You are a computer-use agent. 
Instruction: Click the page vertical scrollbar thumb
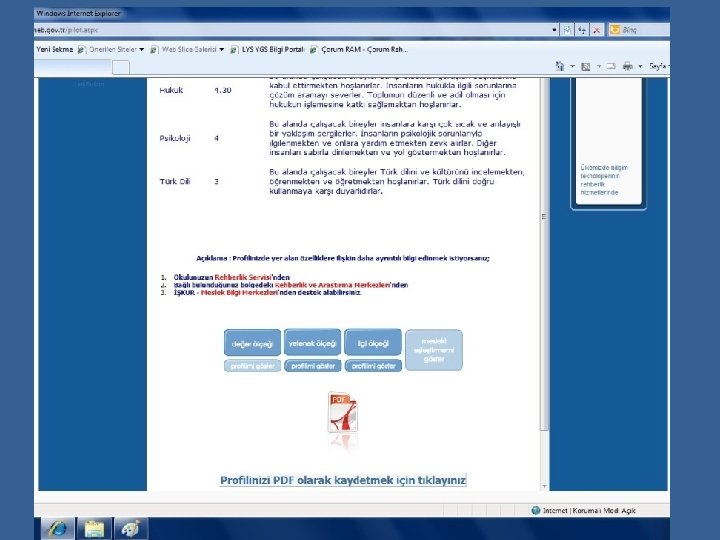(544, 254)
